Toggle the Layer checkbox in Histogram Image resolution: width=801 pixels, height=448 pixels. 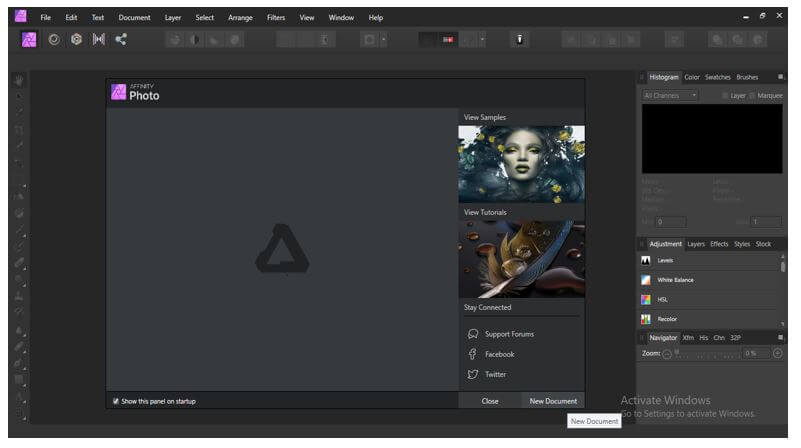point(725,96)
